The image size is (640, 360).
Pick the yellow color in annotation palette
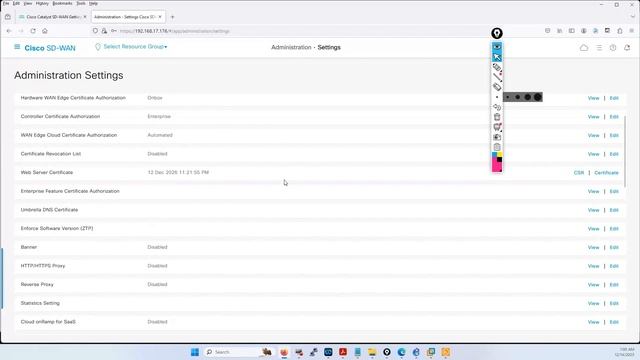point(500,154)
